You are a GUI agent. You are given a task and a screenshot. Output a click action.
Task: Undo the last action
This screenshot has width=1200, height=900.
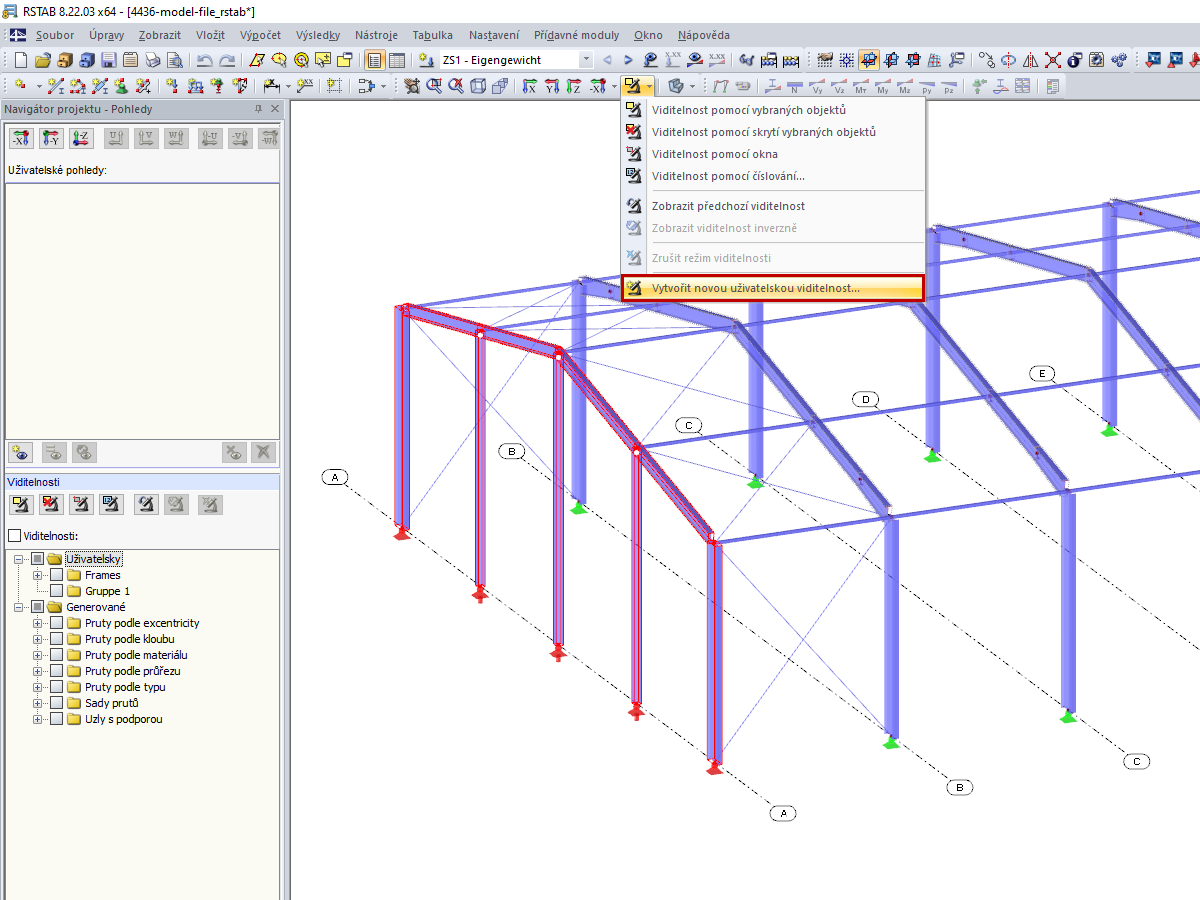[x=204, y=60]
